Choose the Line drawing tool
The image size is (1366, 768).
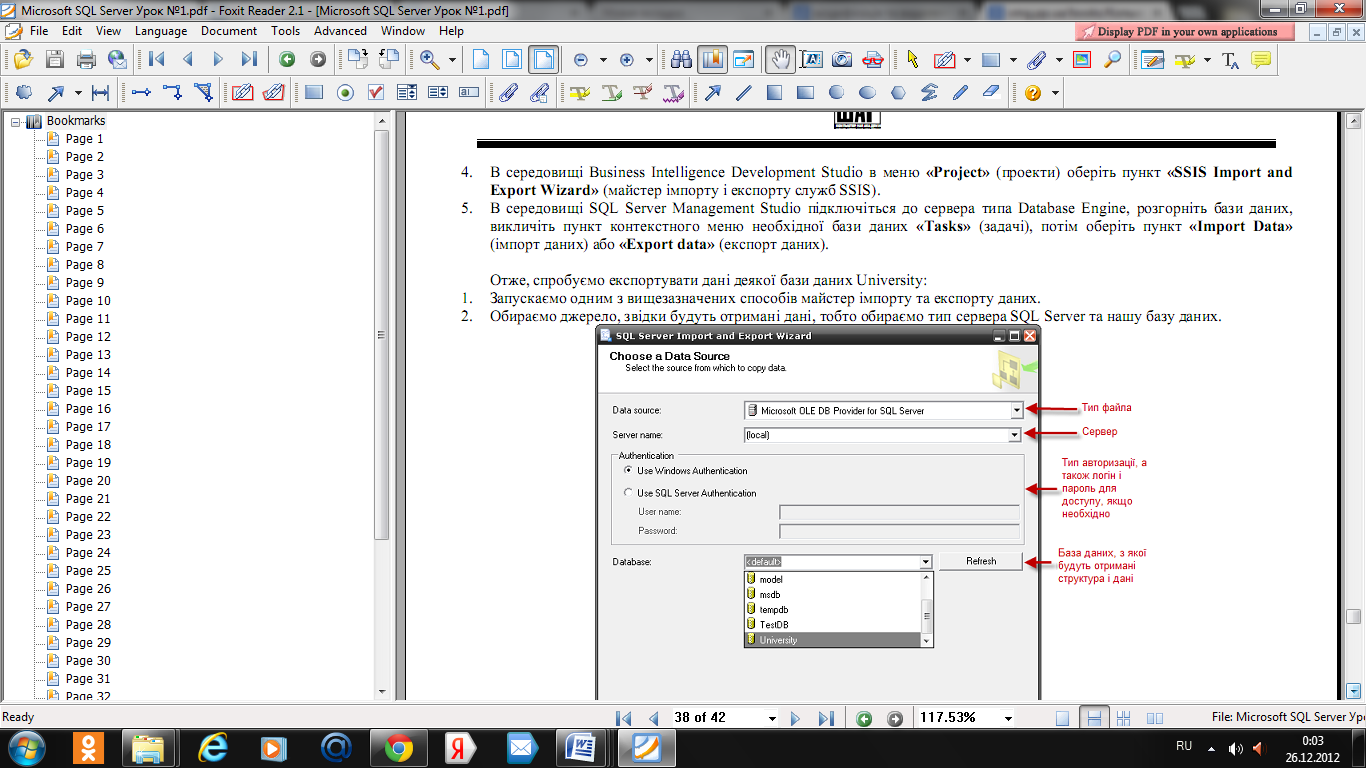click(x=743, y=93)
